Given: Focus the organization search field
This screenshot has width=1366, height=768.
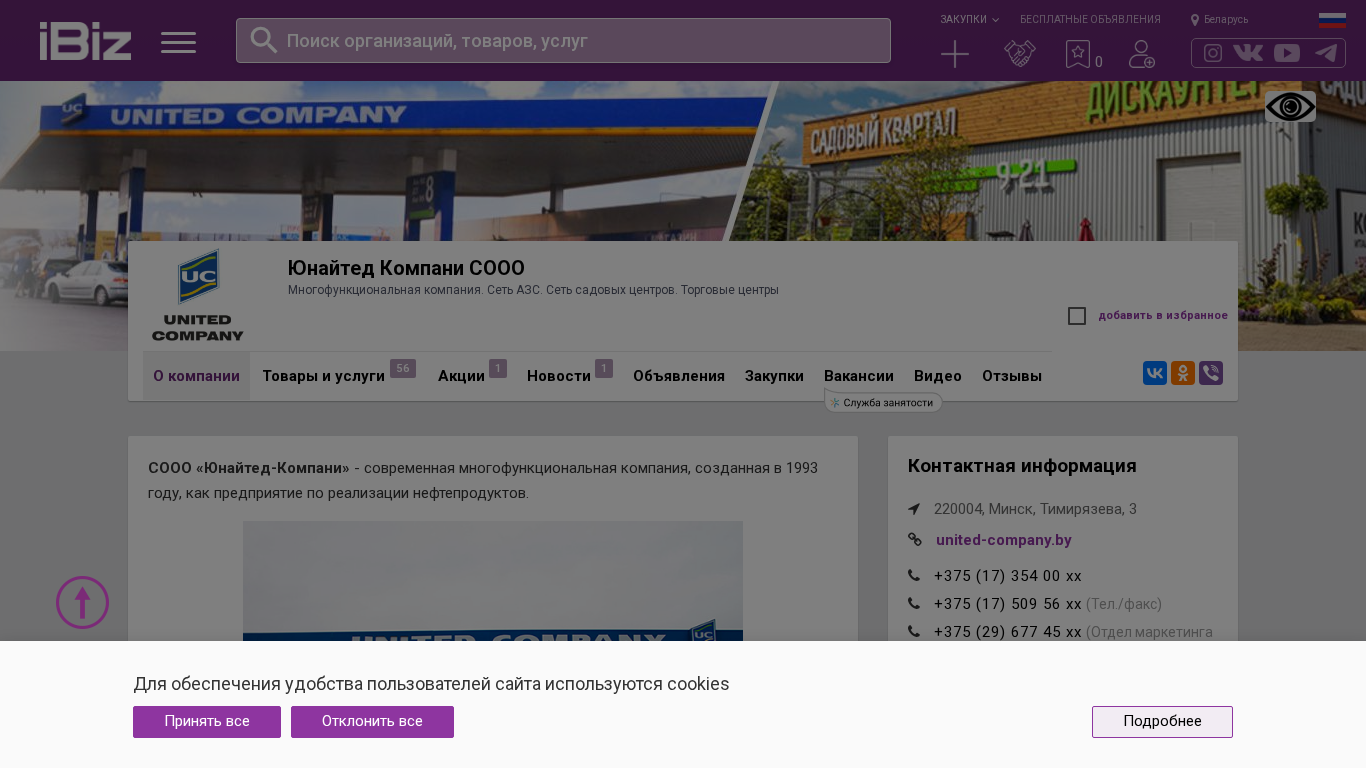Looking at the screenshot, I should tap(563, 41).
